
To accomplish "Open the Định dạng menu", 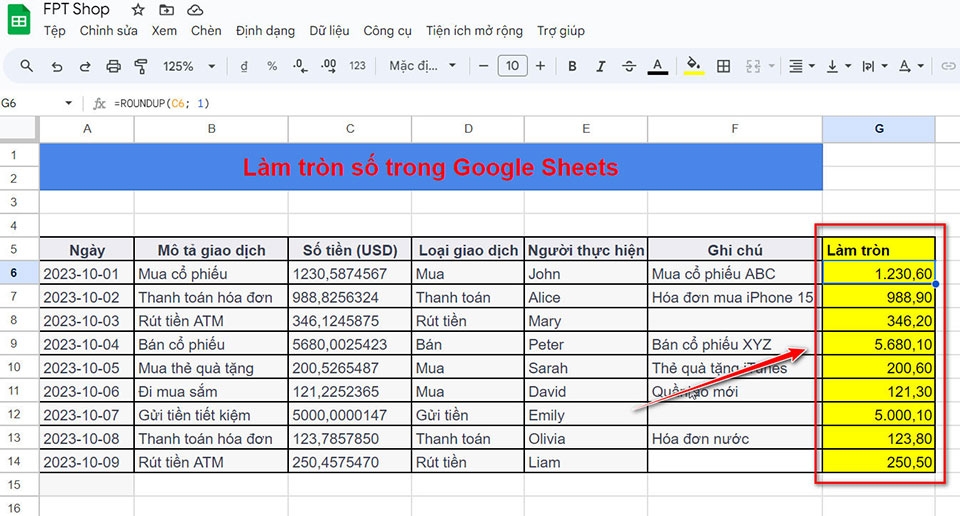I will coord(265,31).
